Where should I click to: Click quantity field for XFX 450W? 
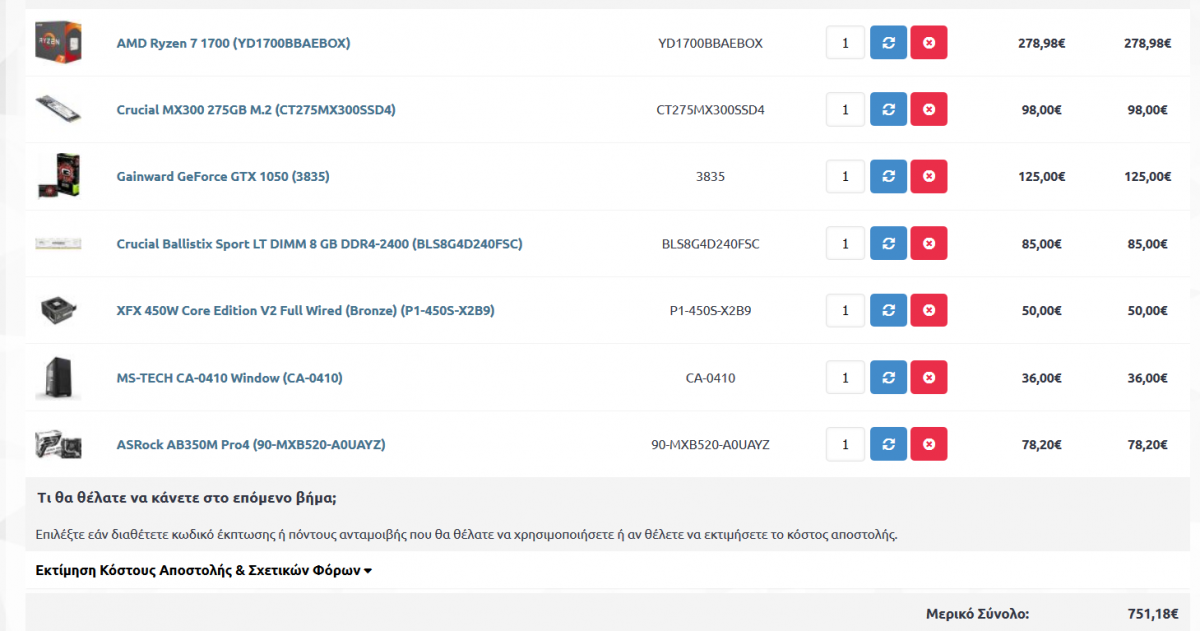[x=846, y=310]
